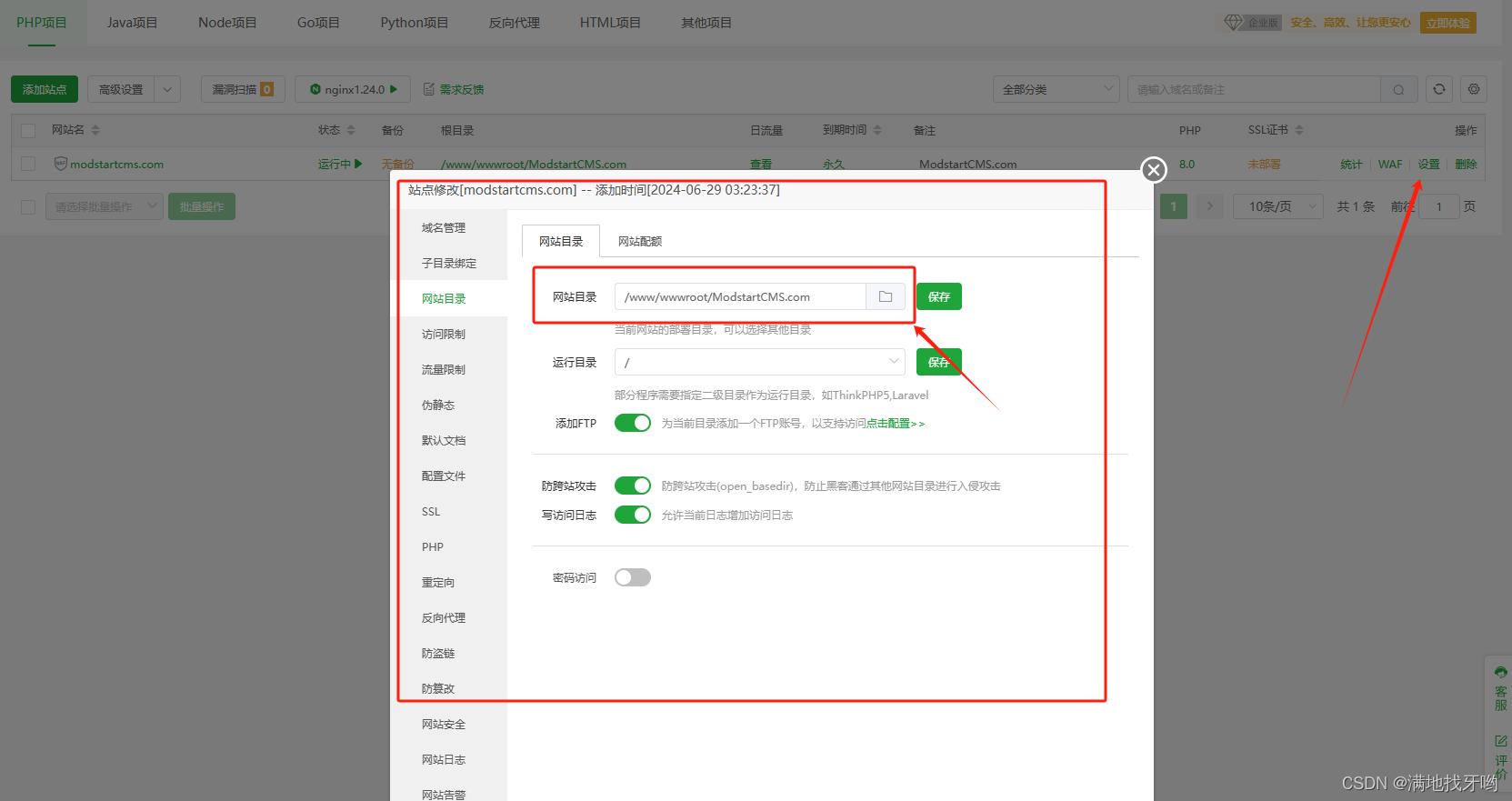Switch to the Java项目 tab
This screenshot has height=801, width=1512.
[133, 23]
